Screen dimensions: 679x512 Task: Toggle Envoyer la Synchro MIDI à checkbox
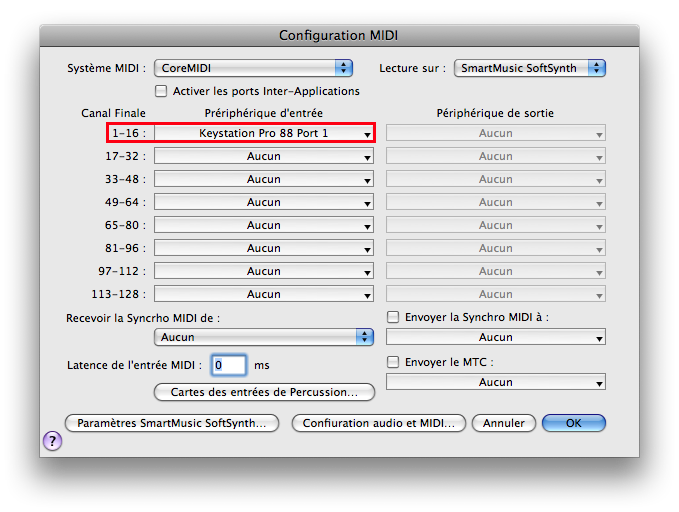pos(393,317)
